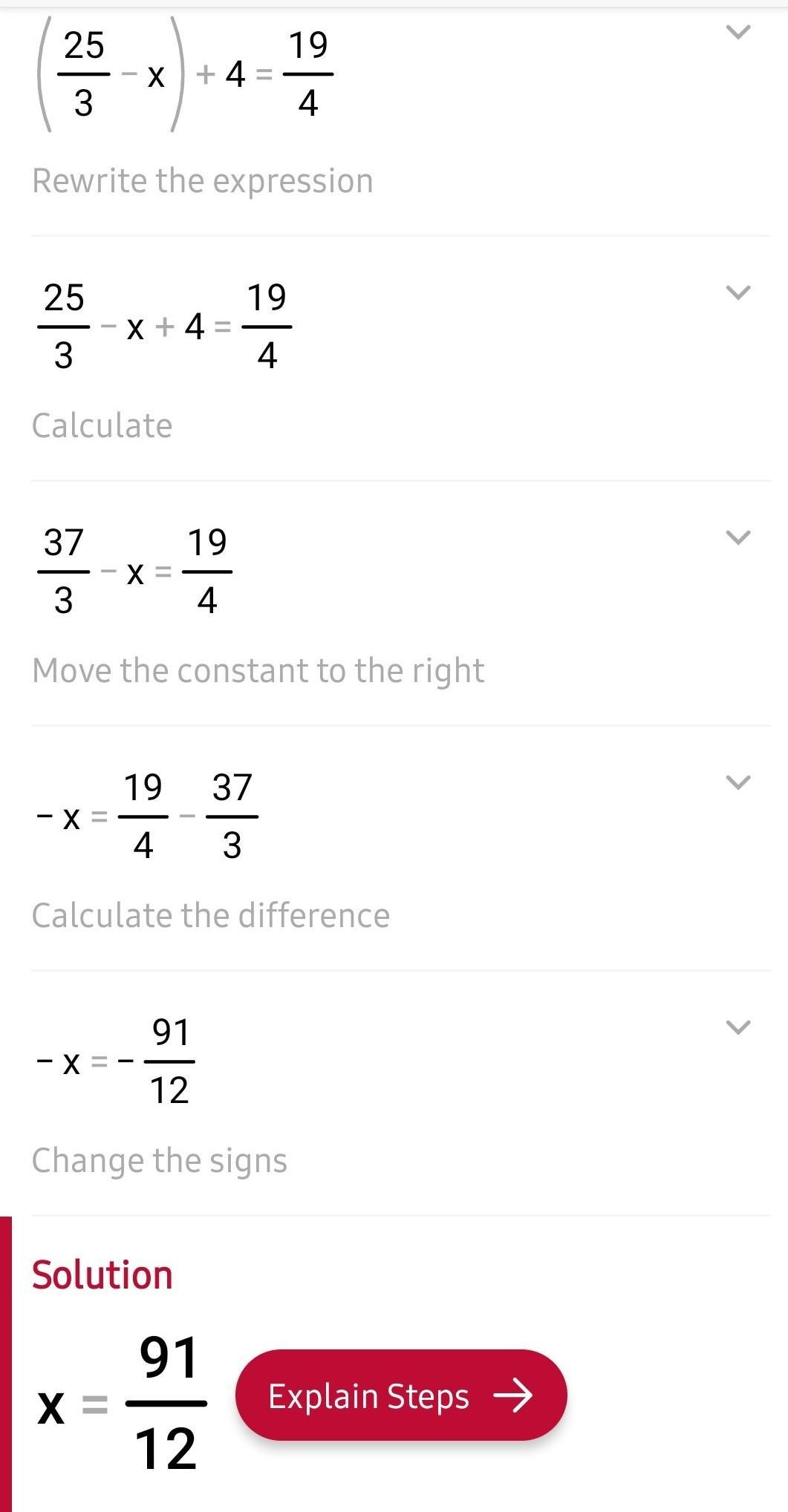Click the Explain Steps button

coord(401,1395)
